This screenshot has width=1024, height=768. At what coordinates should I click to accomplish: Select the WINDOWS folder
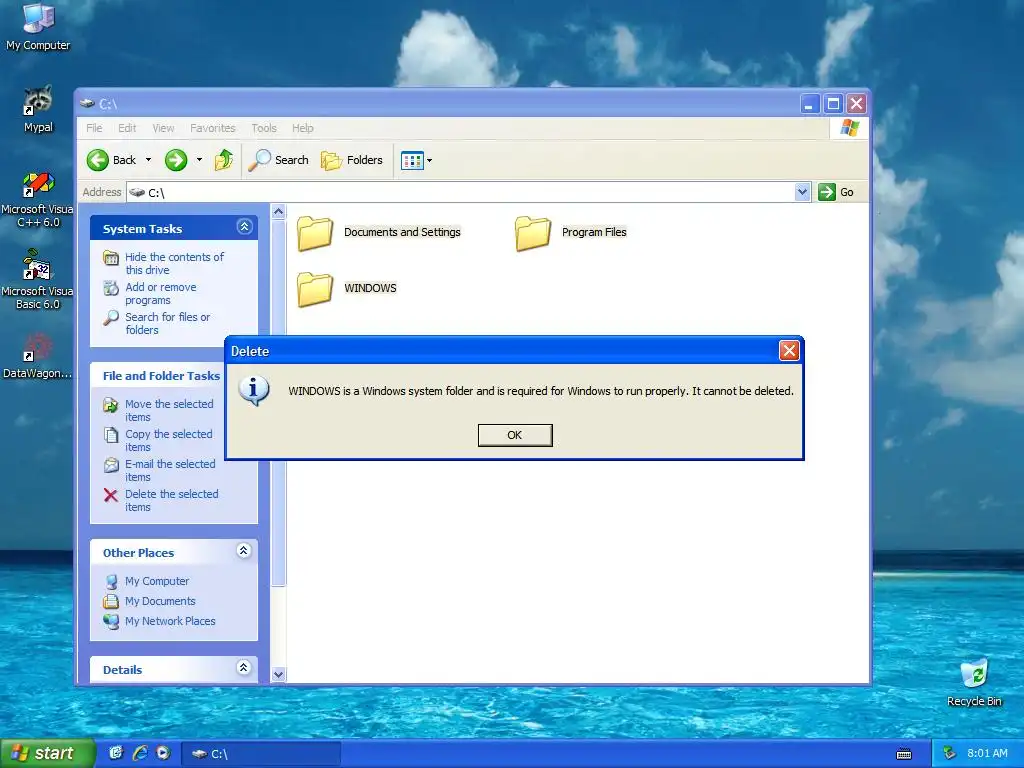coord(347,289)
